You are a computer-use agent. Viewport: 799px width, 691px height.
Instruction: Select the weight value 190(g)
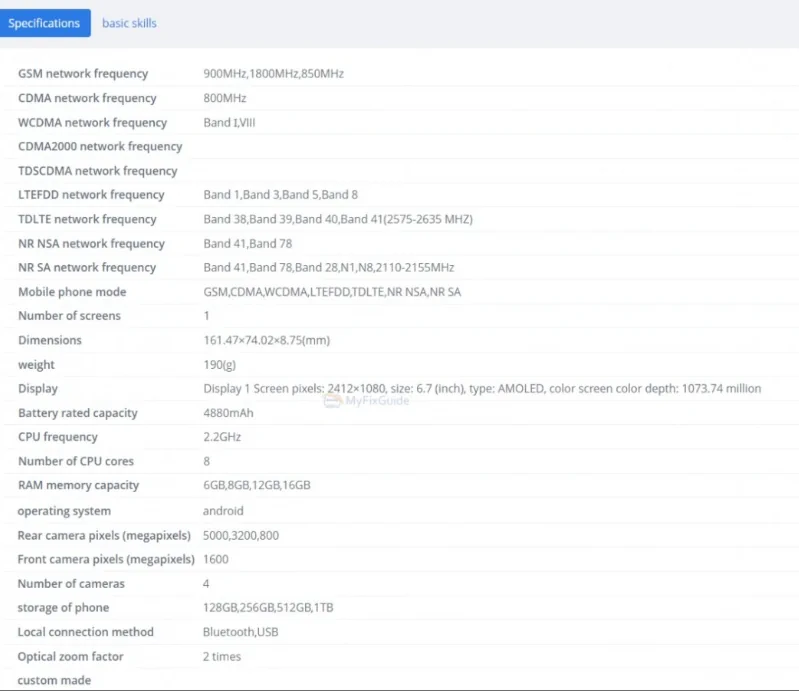pos(220,365)
